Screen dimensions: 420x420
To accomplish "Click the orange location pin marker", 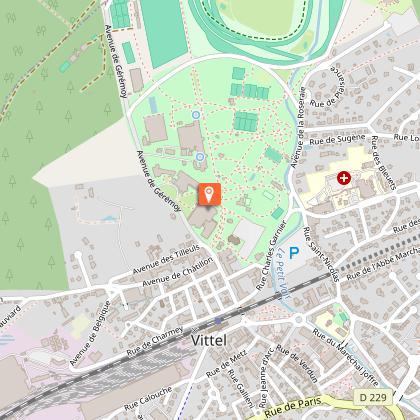I will [209, 195].
